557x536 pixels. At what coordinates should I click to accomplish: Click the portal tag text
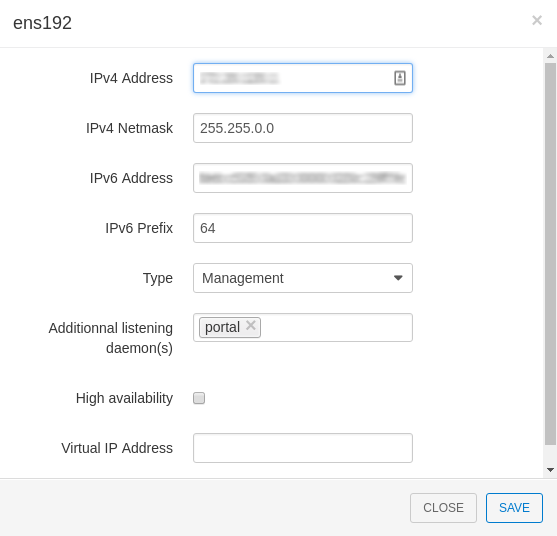222,327
